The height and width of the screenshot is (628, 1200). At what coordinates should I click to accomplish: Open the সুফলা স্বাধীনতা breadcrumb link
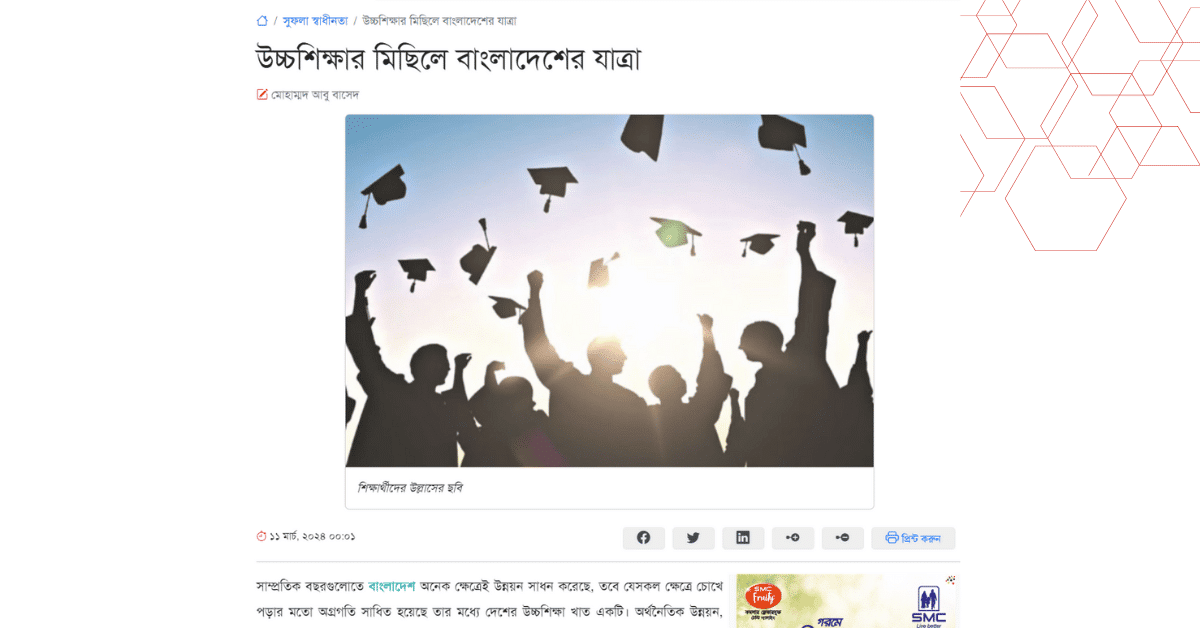315,21
